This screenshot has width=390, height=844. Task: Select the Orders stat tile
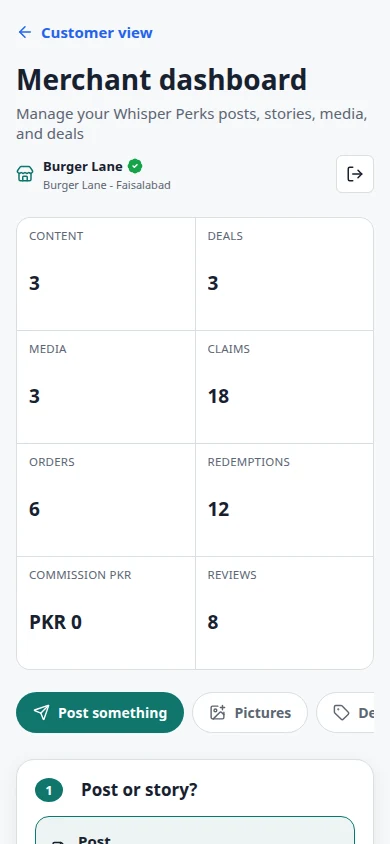click(x=106, y=500)
